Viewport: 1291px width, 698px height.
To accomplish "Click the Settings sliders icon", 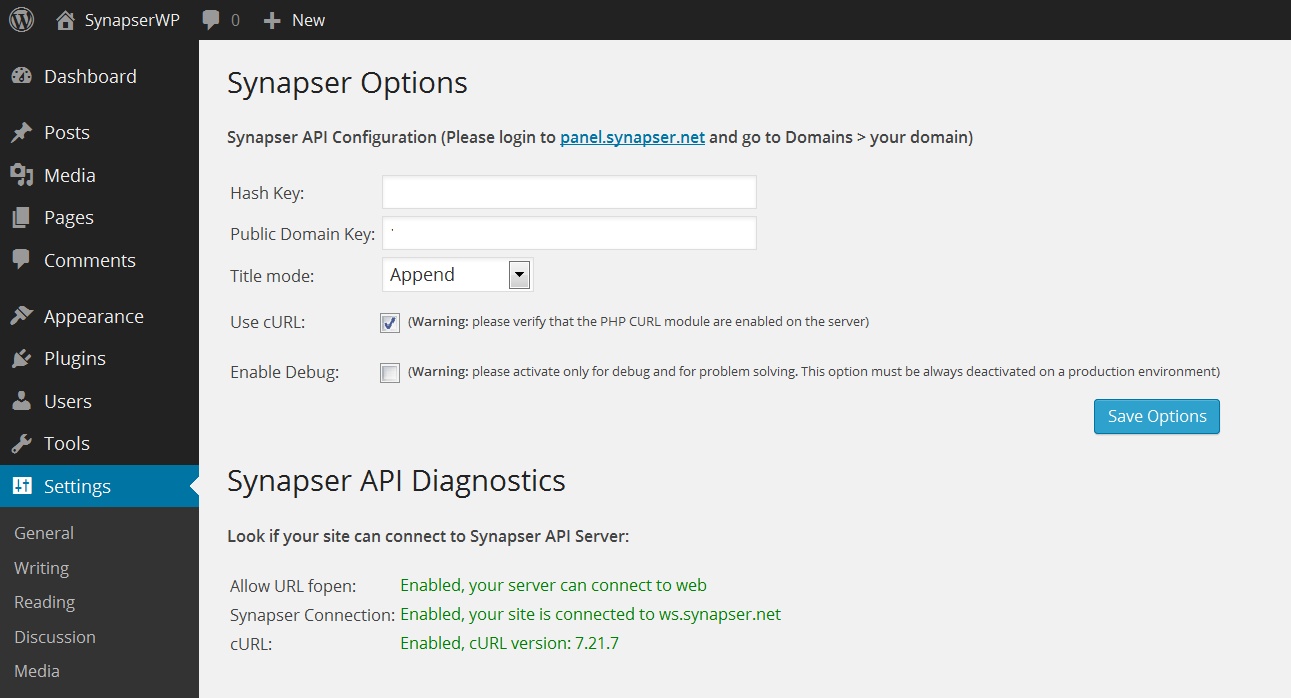I will 22,486.
